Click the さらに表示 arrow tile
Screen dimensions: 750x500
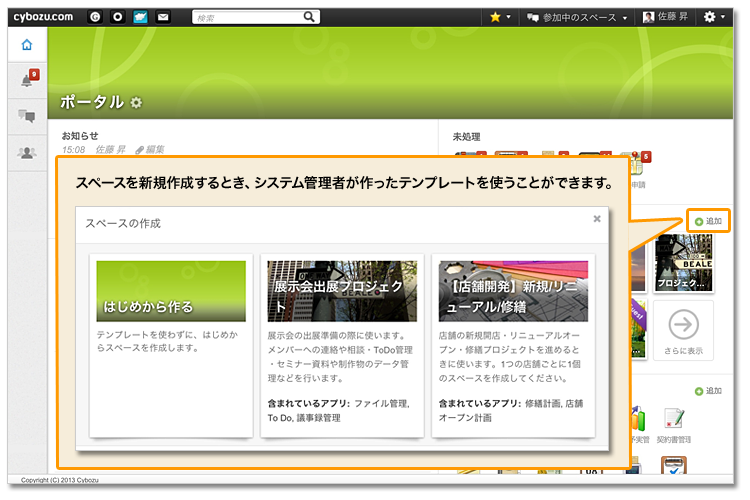(684, 330)
